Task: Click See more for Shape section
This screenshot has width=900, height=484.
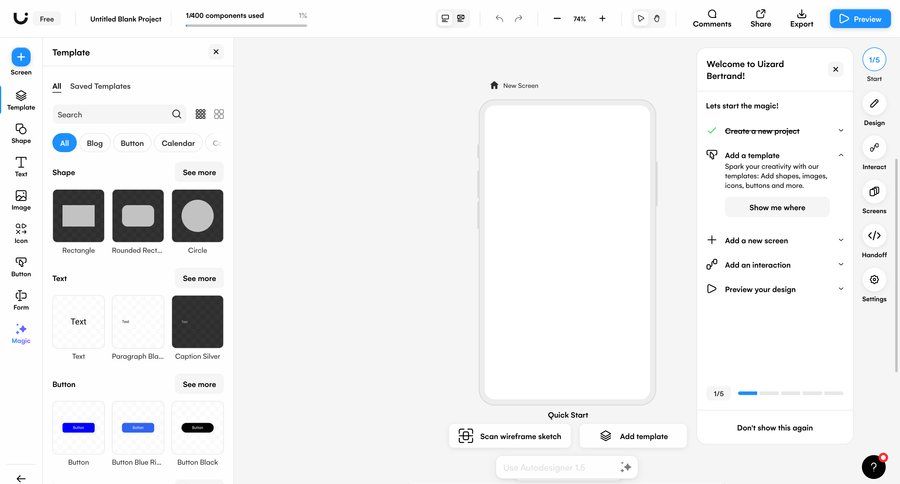Action: 199,172
